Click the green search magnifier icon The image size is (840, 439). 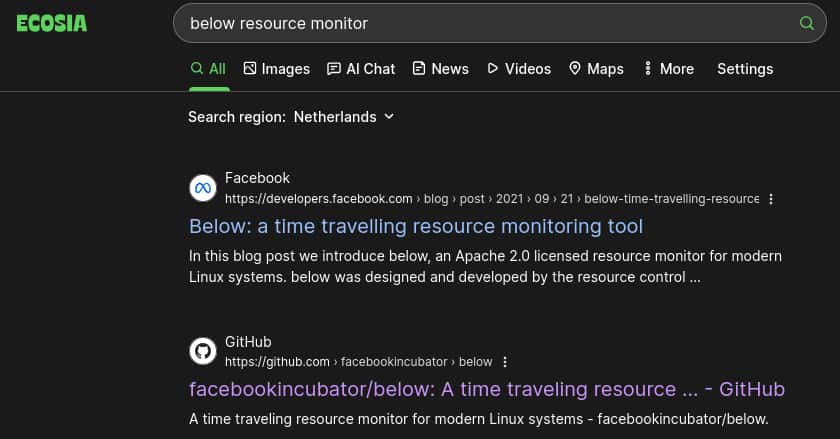coord(806,23)
